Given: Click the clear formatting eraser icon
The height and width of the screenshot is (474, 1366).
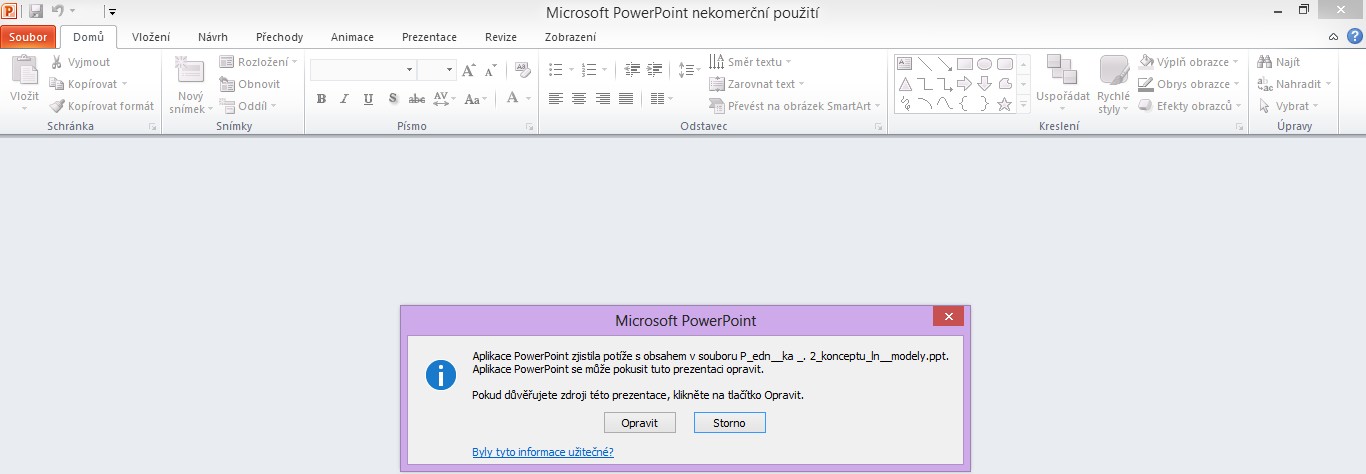Looking at the screenshot, I should tap(522, 70).
